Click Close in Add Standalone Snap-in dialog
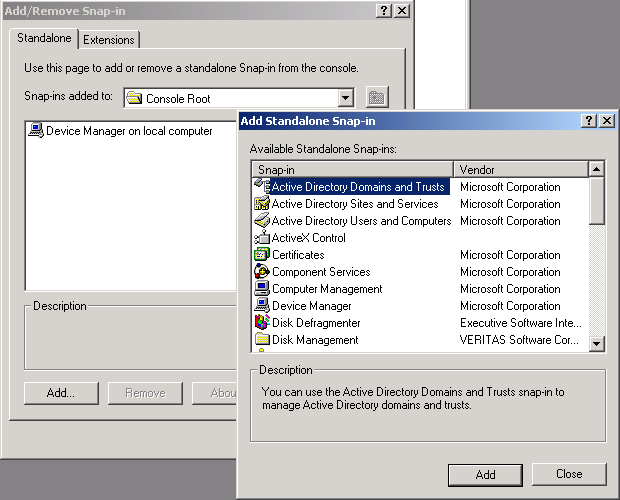Image resolution: width=620 pixels, height=500 pixels. tap(569, 474)
